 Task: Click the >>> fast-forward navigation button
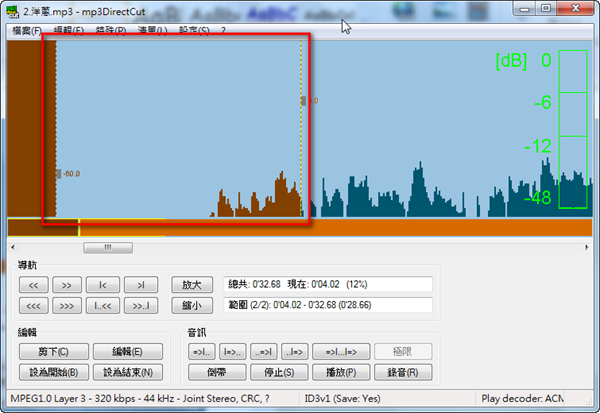coord(67,306)
